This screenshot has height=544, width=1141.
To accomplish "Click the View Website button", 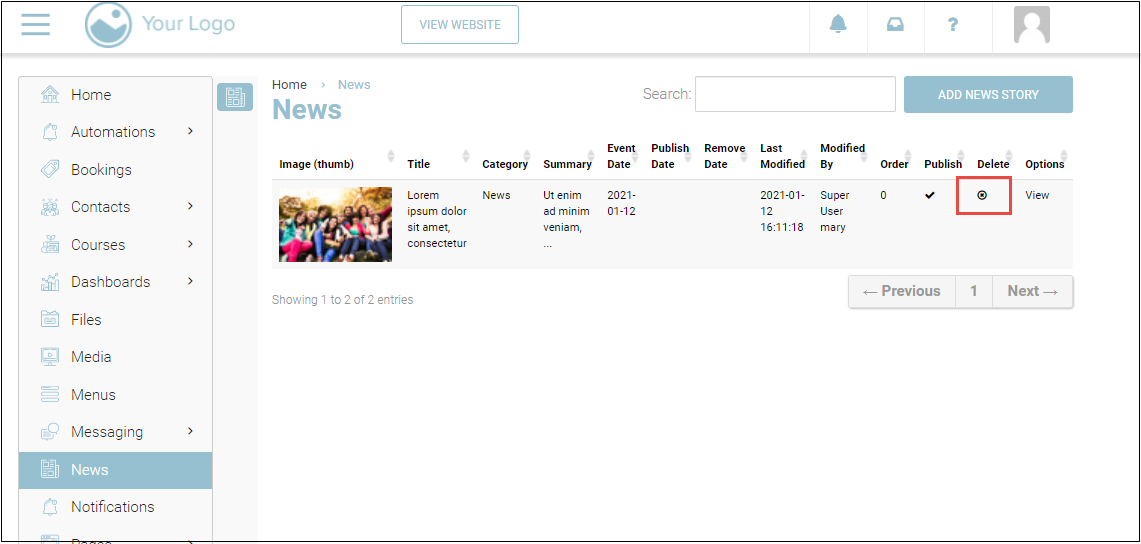I will (460, 25).
